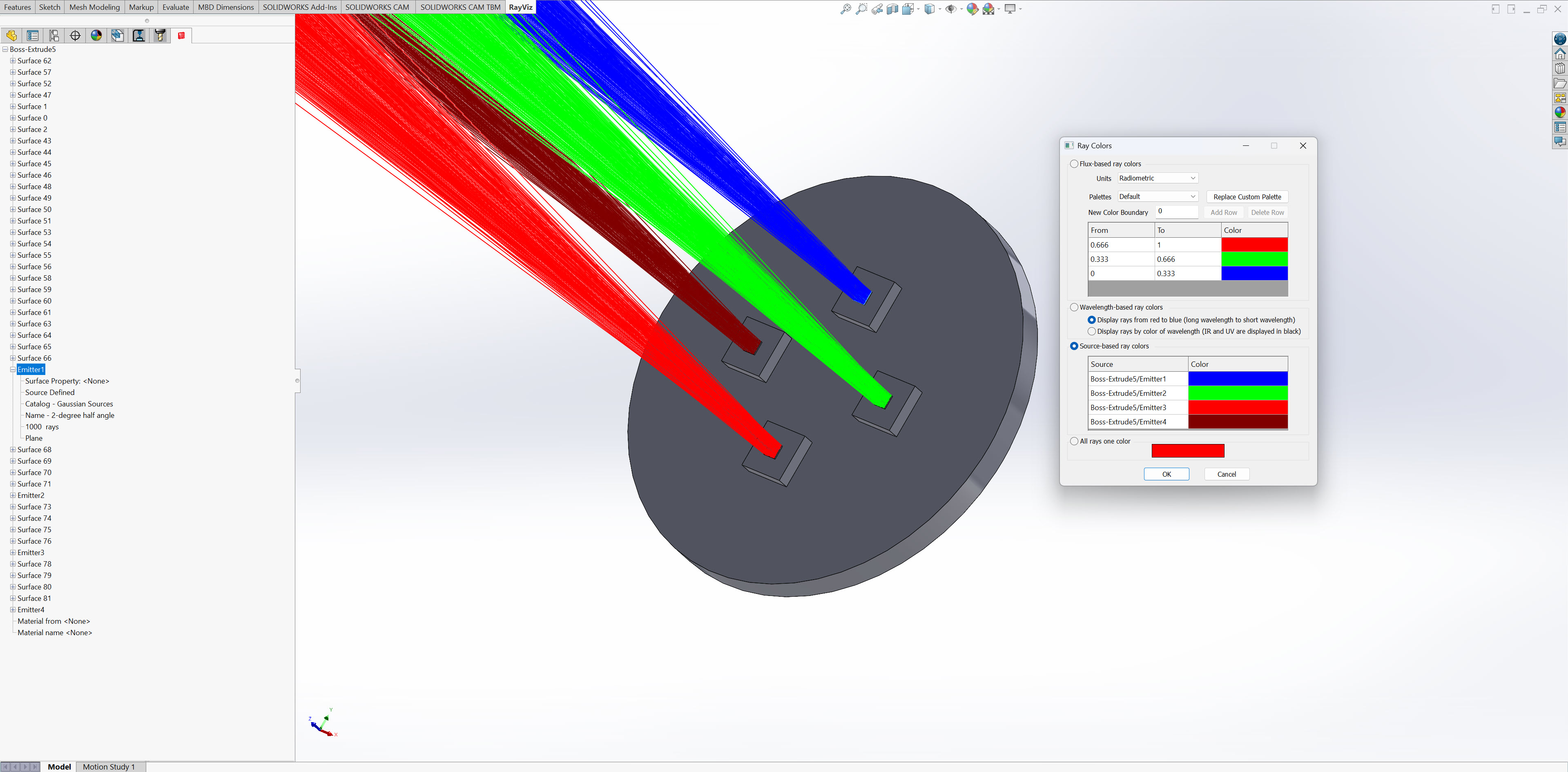Open the ConfigurationManager tab icon

(54, 35)
